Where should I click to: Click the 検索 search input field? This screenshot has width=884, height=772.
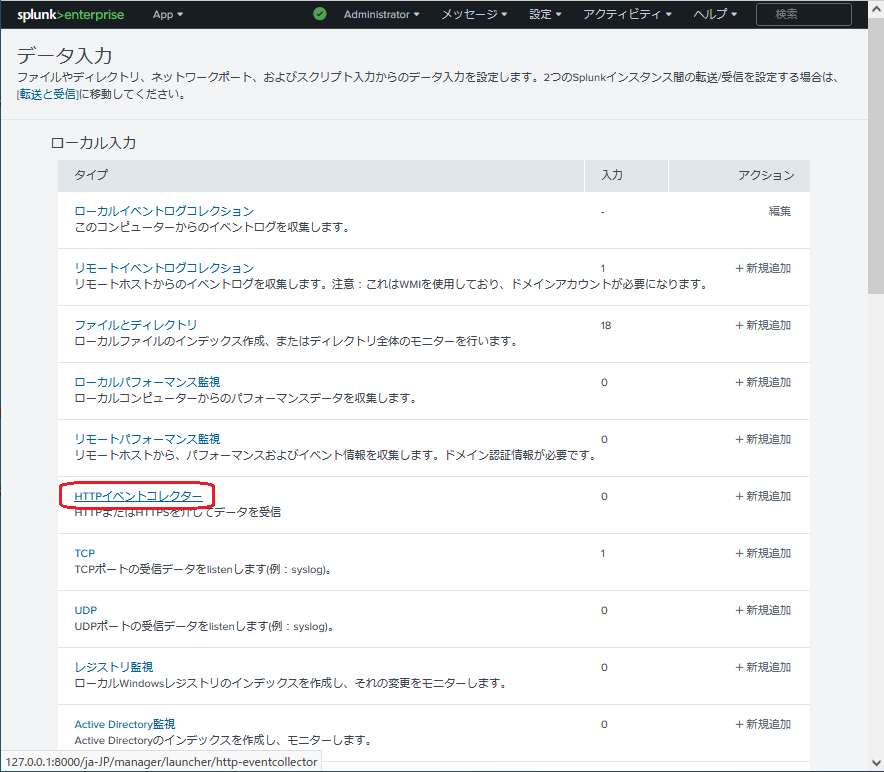click(803, 15)
